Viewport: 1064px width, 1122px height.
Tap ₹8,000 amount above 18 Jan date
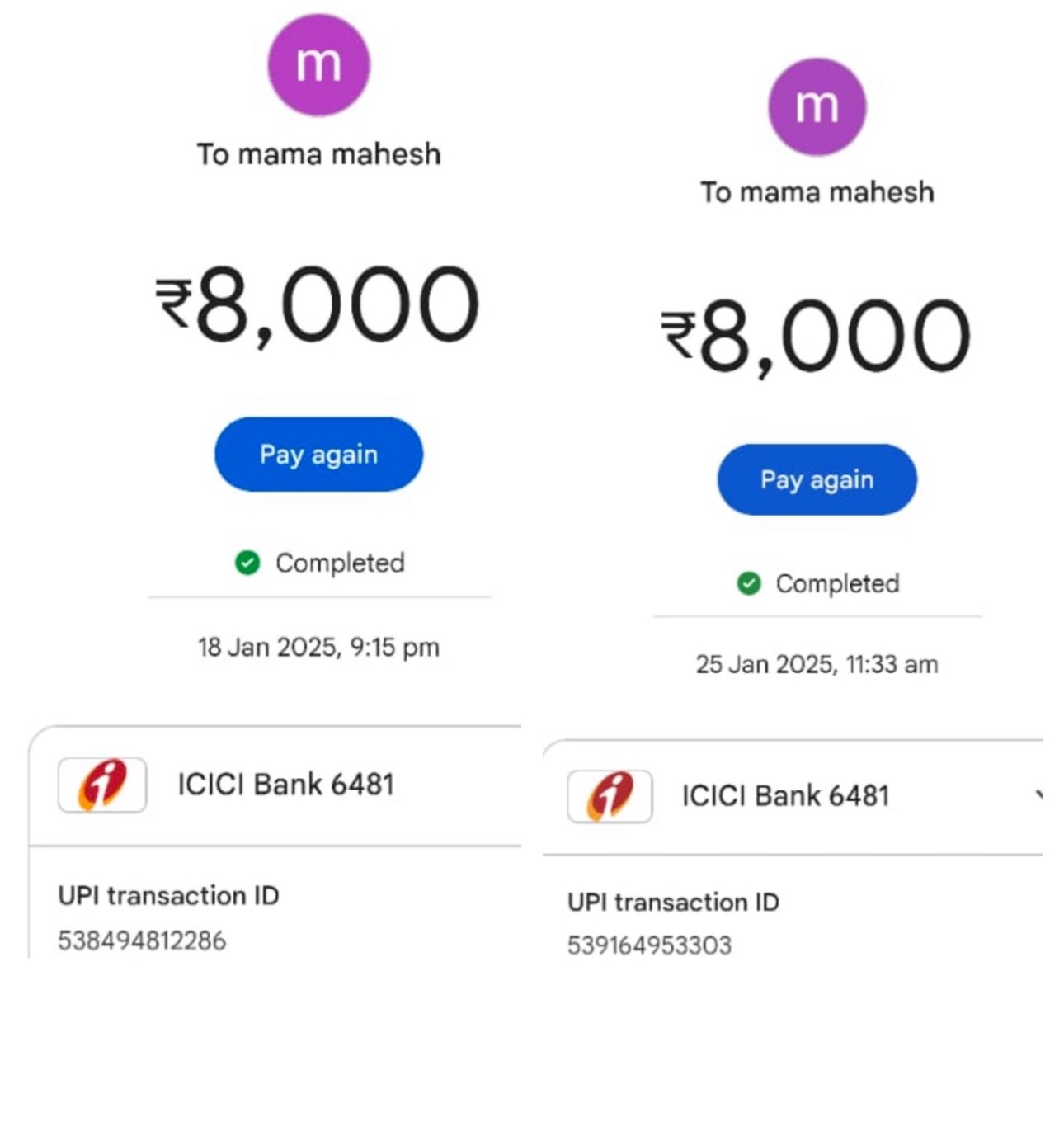tap(318, 304)
